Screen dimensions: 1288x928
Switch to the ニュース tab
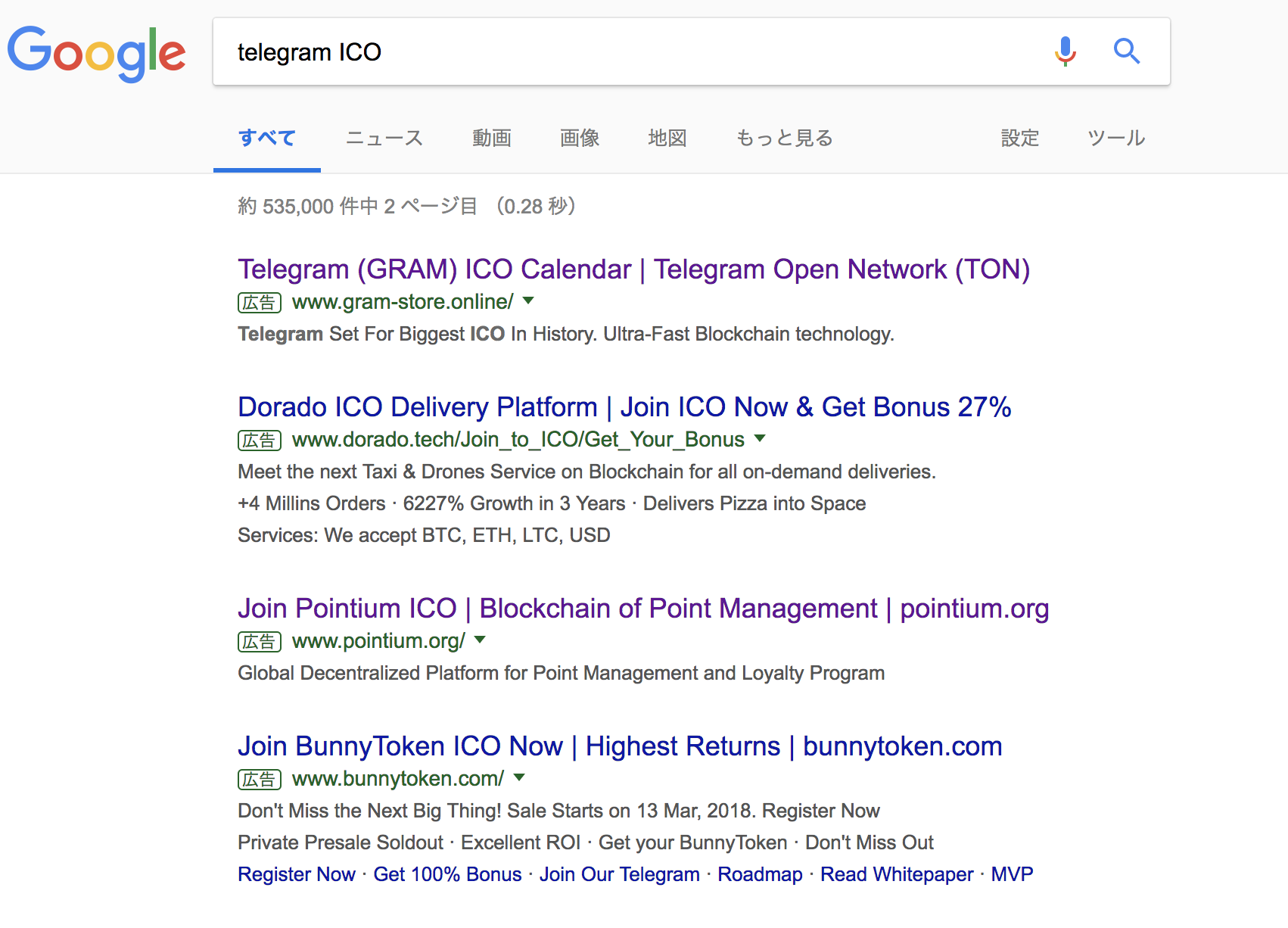(x=384, y=139)
